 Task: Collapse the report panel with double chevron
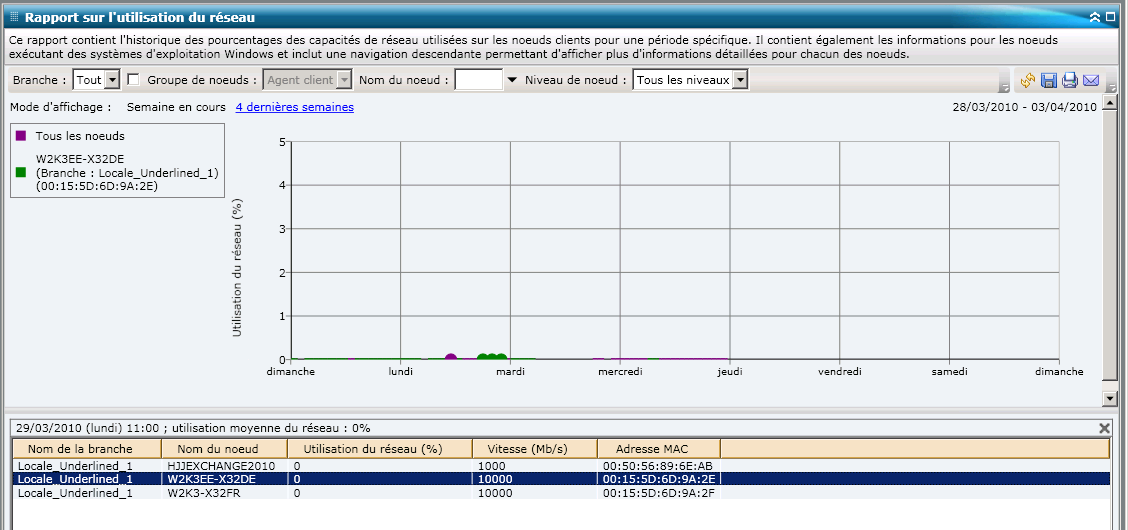coord(1095,17)
